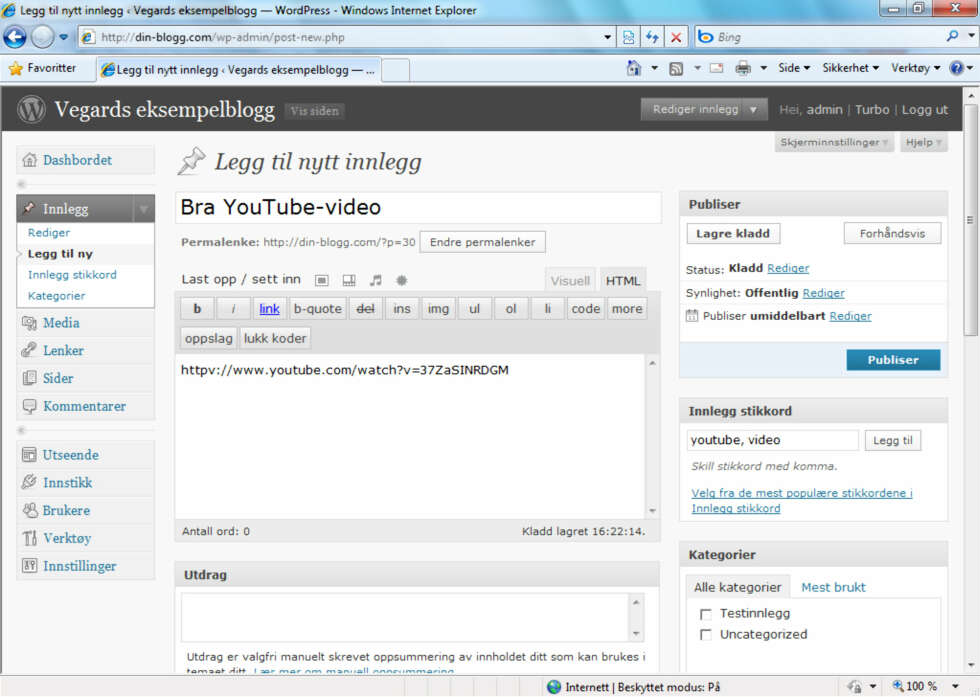Click the Lenker chain icon
The width and height of the screenshot is (980, 697).
(29, 350)
